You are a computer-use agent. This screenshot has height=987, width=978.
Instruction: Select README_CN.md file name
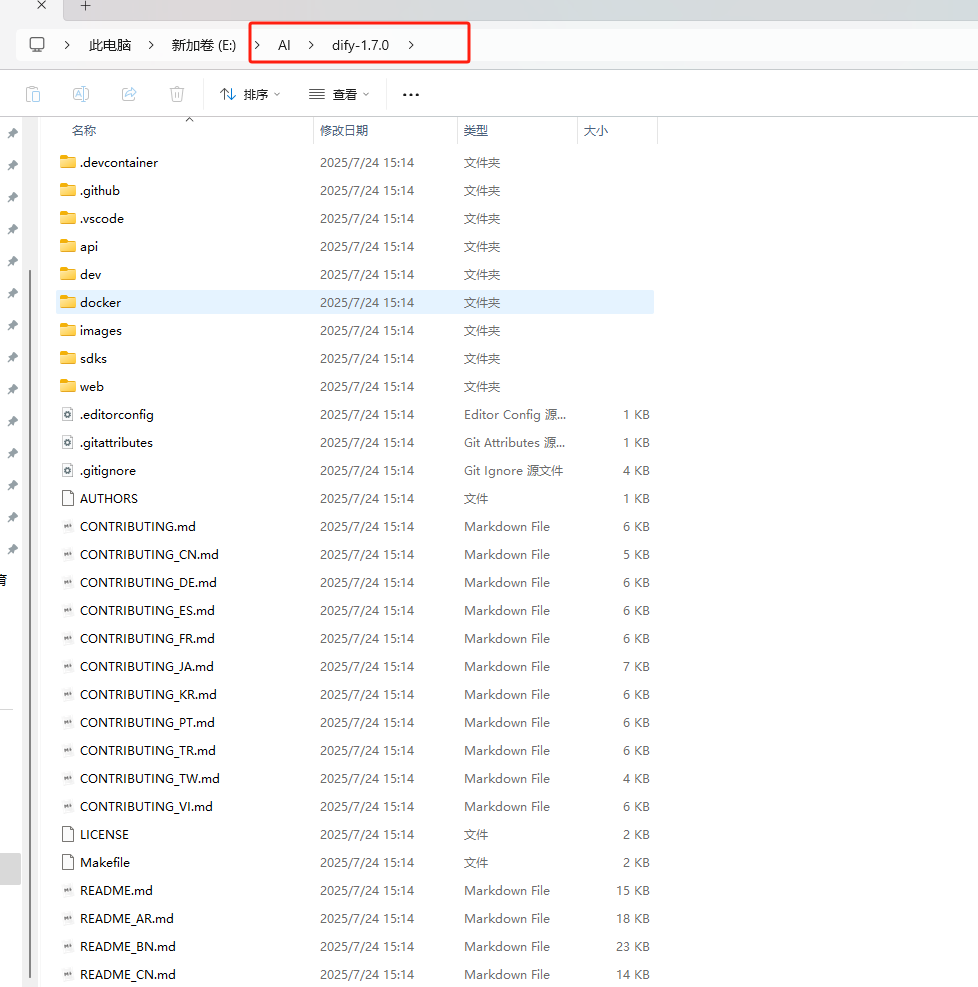click(x=128, y=975)
